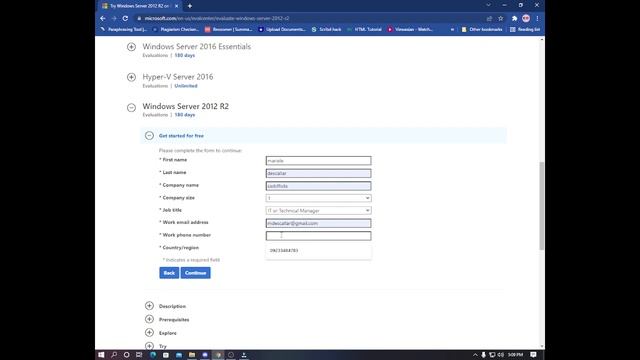Open the Company size dropdown
The image size is (640, 360).
pyautogui.click(x=318, y=198)
